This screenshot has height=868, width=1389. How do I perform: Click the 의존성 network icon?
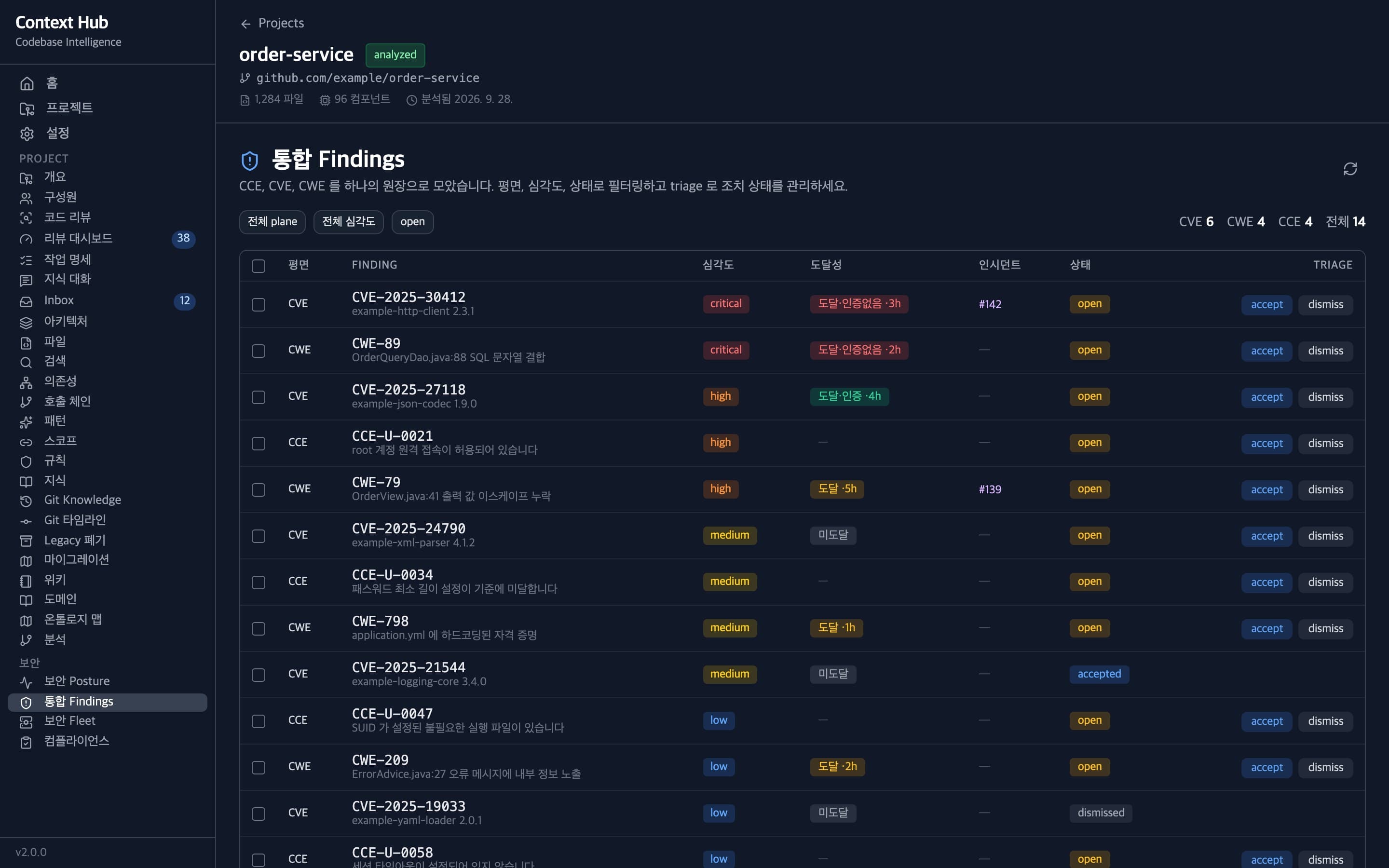click(x=26, y=382)
